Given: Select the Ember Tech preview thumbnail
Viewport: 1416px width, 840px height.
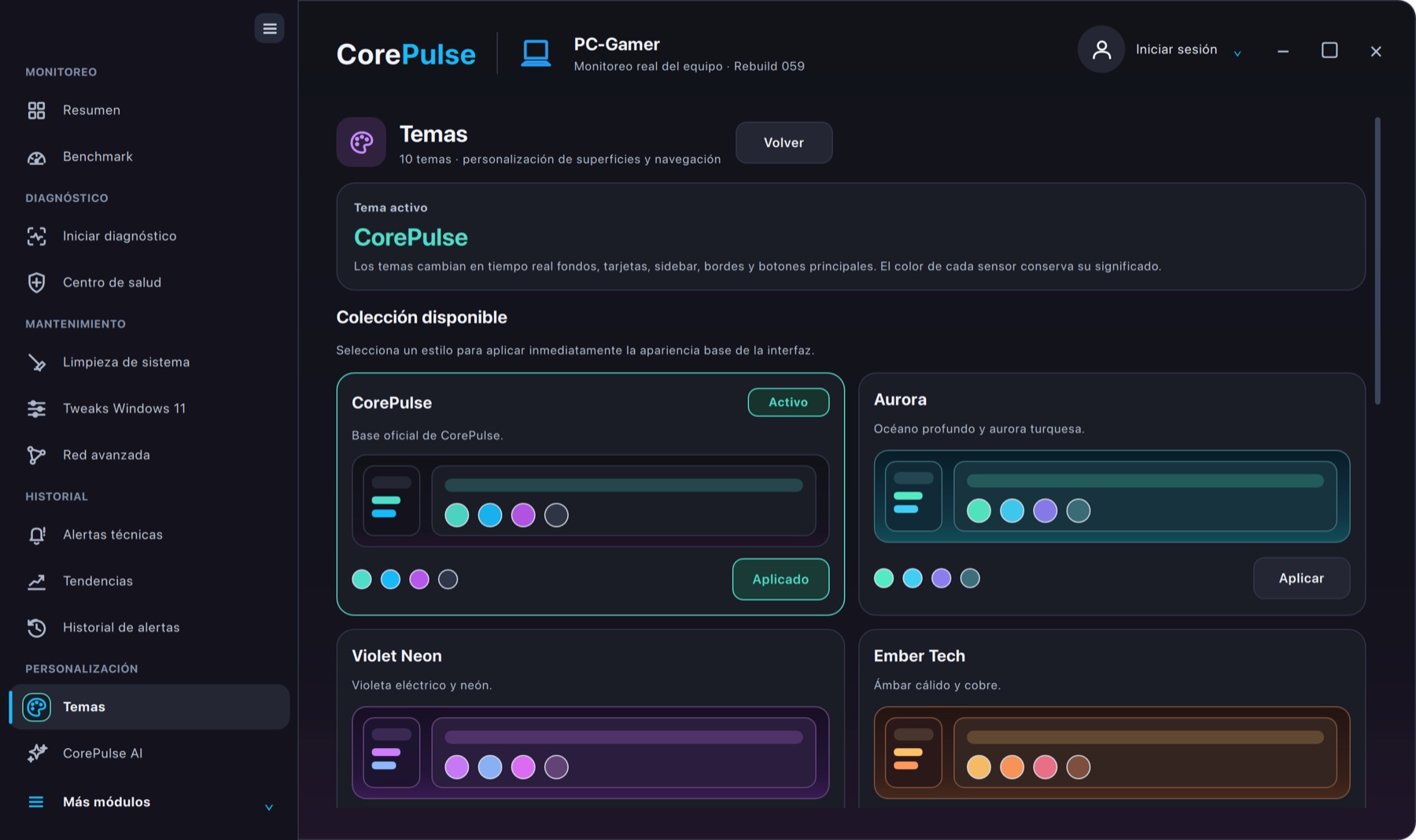Looking at the screenshot, I should point(1112,753).
